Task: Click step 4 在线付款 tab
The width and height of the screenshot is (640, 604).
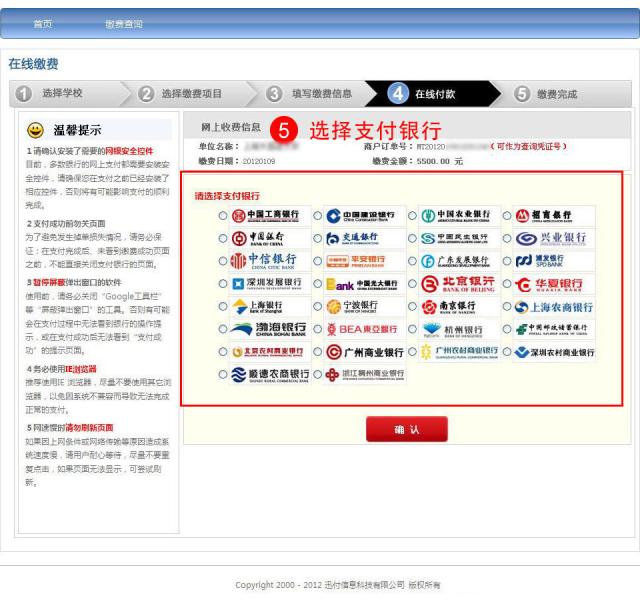Action: (433, 93)
